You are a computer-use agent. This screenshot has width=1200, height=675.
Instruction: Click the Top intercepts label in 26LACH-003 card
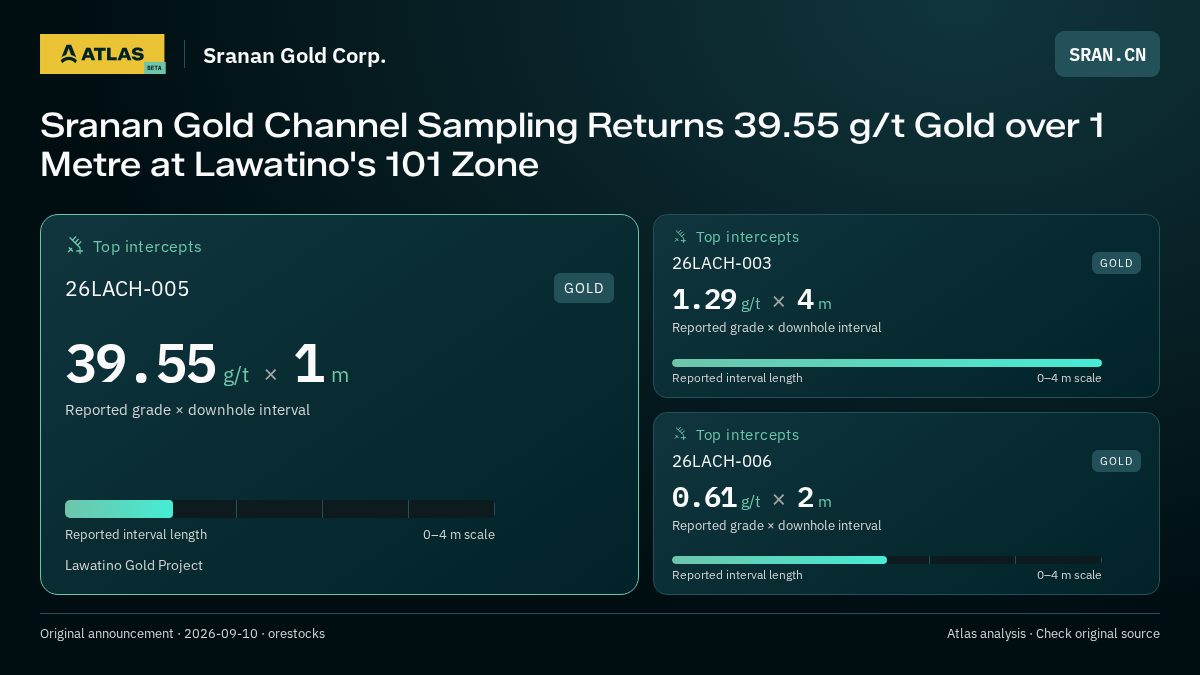pos(747,237)
